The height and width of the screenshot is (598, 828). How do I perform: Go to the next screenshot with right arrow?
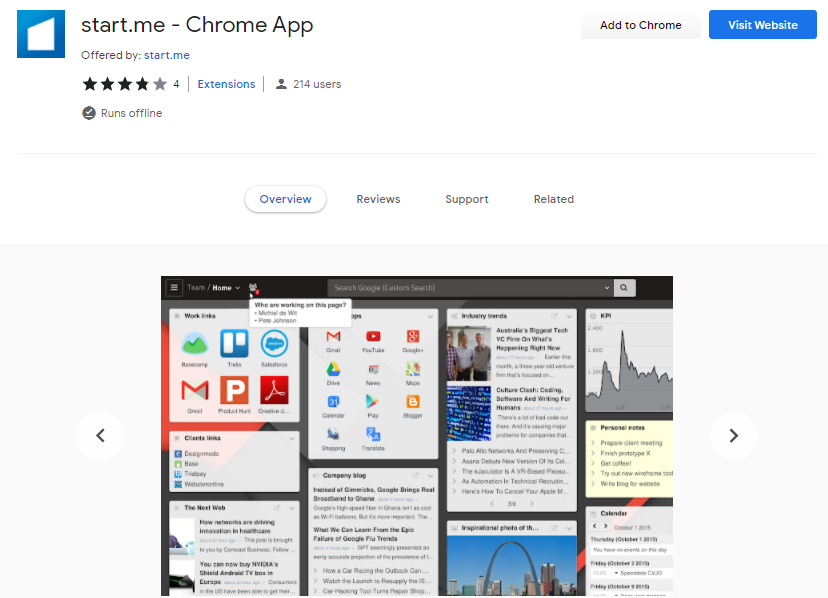pyautogui.click(x=733, y=436)
